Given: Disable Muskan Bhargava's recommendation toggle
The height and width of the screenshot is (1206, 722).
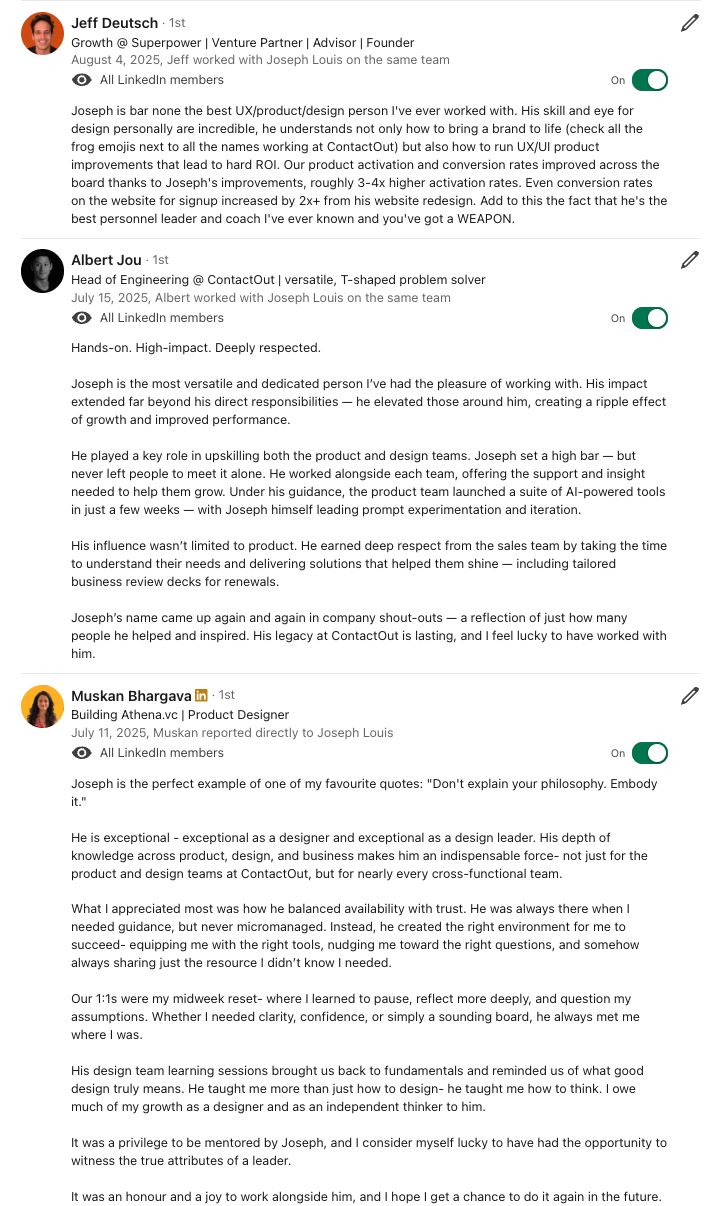Looking at the screenshot, I should tap(649, 753).
